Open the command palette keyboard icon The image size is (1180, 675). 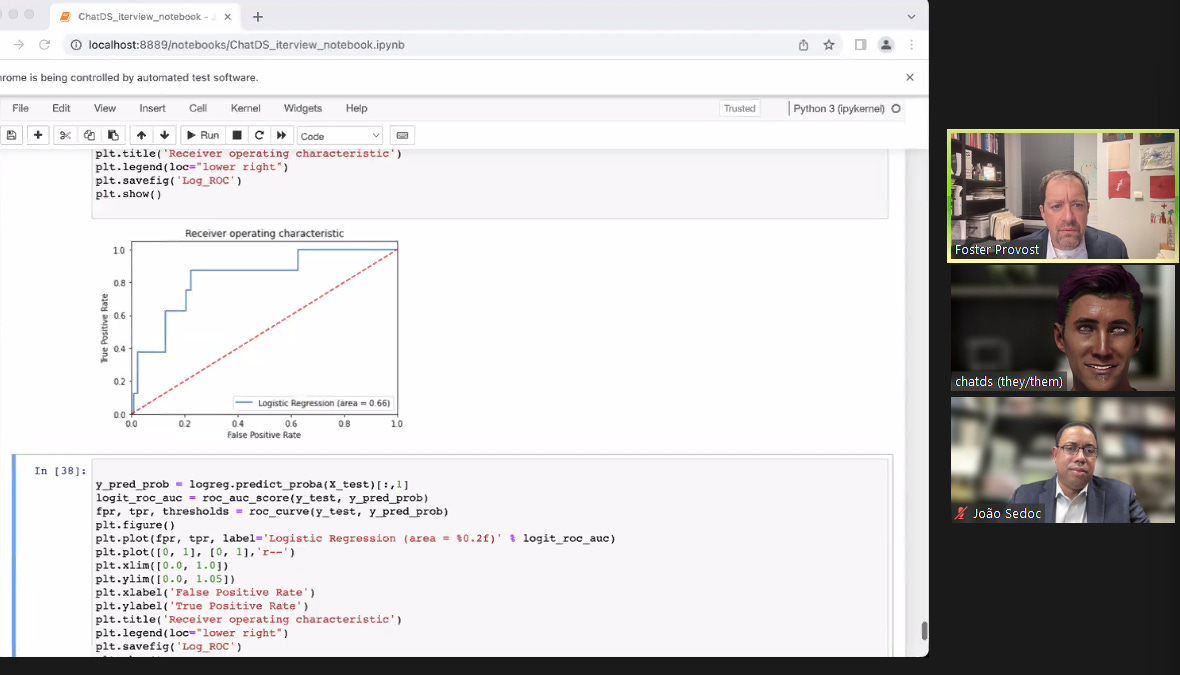pos(402,135)
